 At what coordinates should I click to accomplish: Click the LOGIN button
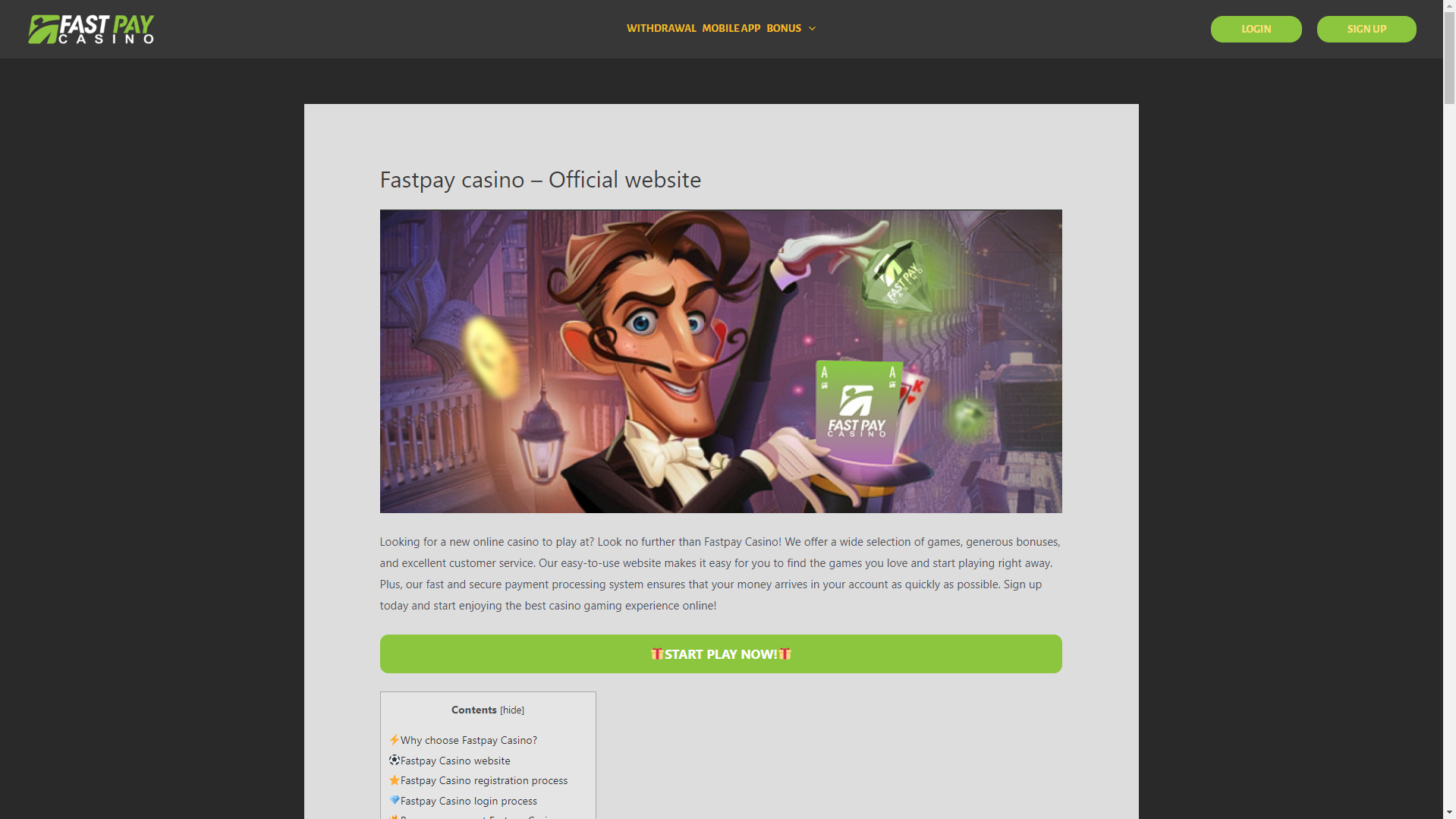(1256, 29)
